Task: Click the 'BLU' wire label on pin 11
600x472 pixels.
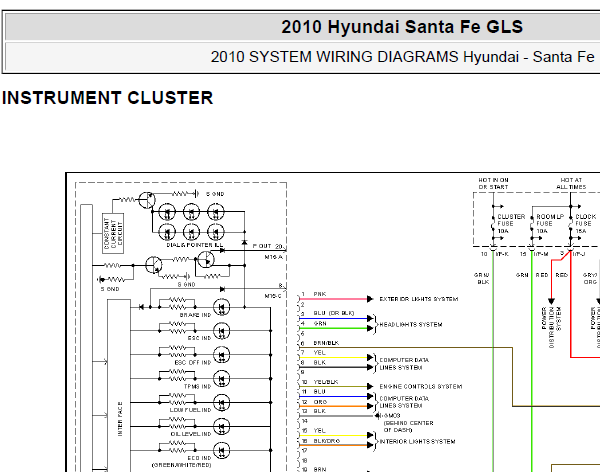Action: point(319,392)
